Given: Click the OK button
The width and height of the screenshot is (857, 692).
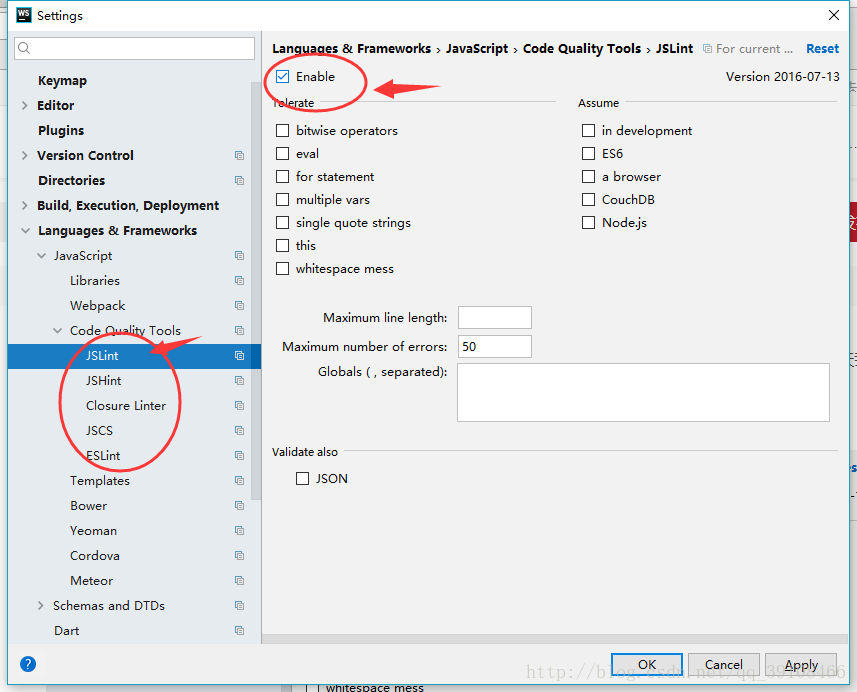Looking at the screenshot, I should [x=647, y=664].
